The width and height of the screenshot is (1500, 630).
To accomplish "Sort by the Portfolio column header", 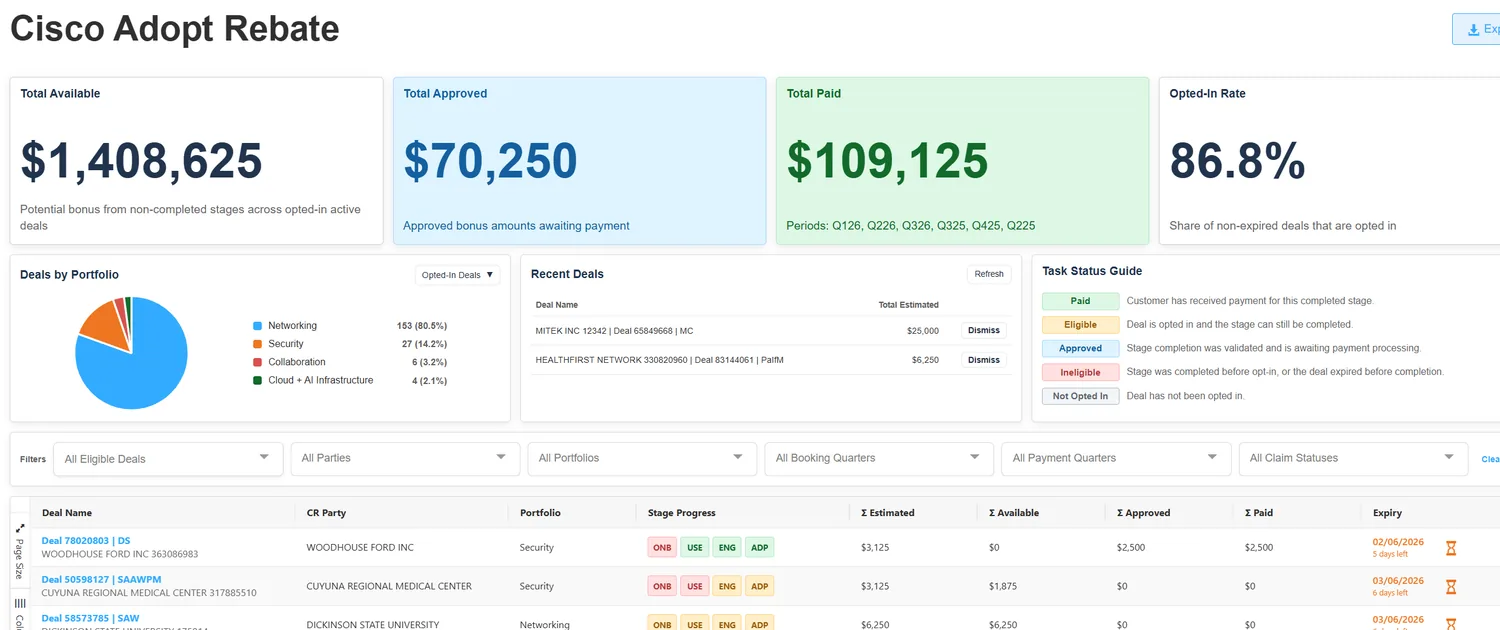I will tap(540, 513).
